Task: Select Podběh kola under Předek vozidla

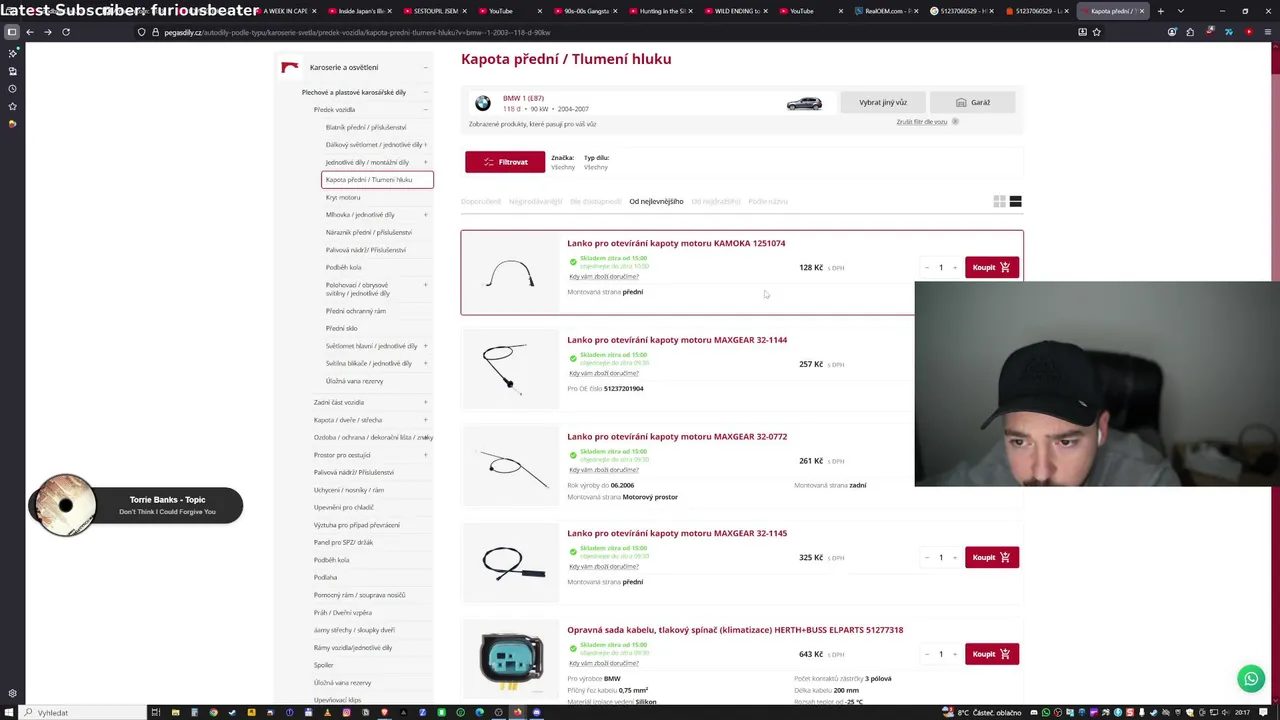Action: 343,267
